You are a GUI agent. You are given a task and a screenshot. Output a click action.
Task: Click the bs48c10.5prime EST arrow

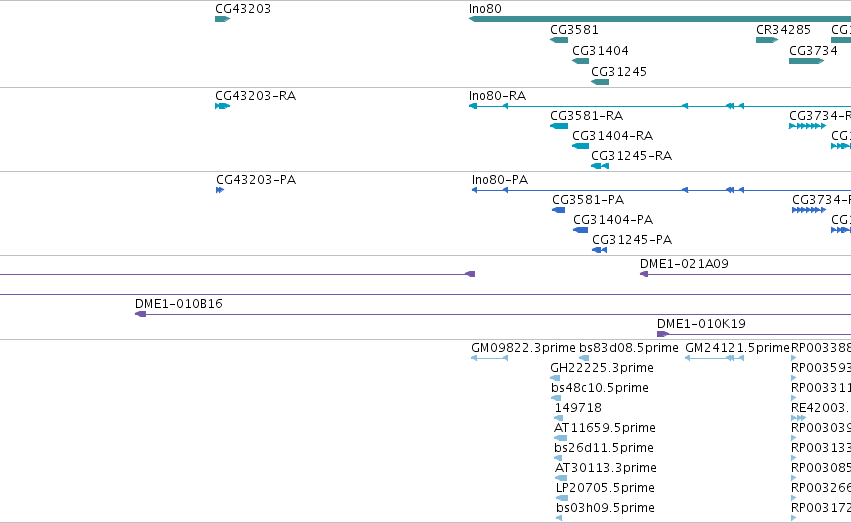pyautogui.click(x=556, y=398)
